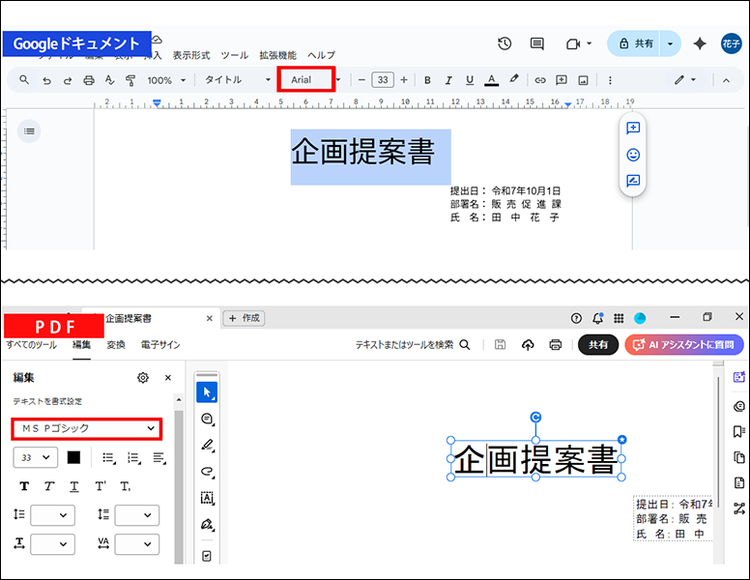750x580 pixels.
Task: Open version history clock icon in Google Docs
Action: pyautogui.click(x=505, y=44)
